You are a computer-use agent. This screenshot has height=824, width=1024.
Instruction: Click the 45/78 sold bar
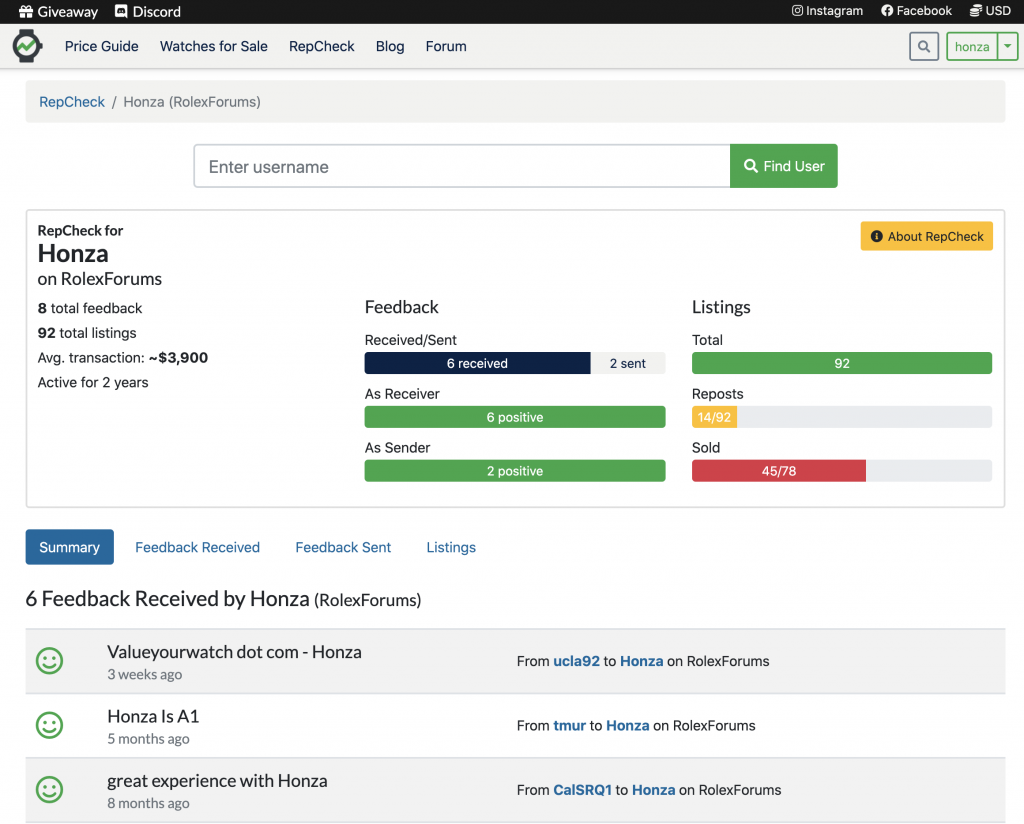pos(779,471)
